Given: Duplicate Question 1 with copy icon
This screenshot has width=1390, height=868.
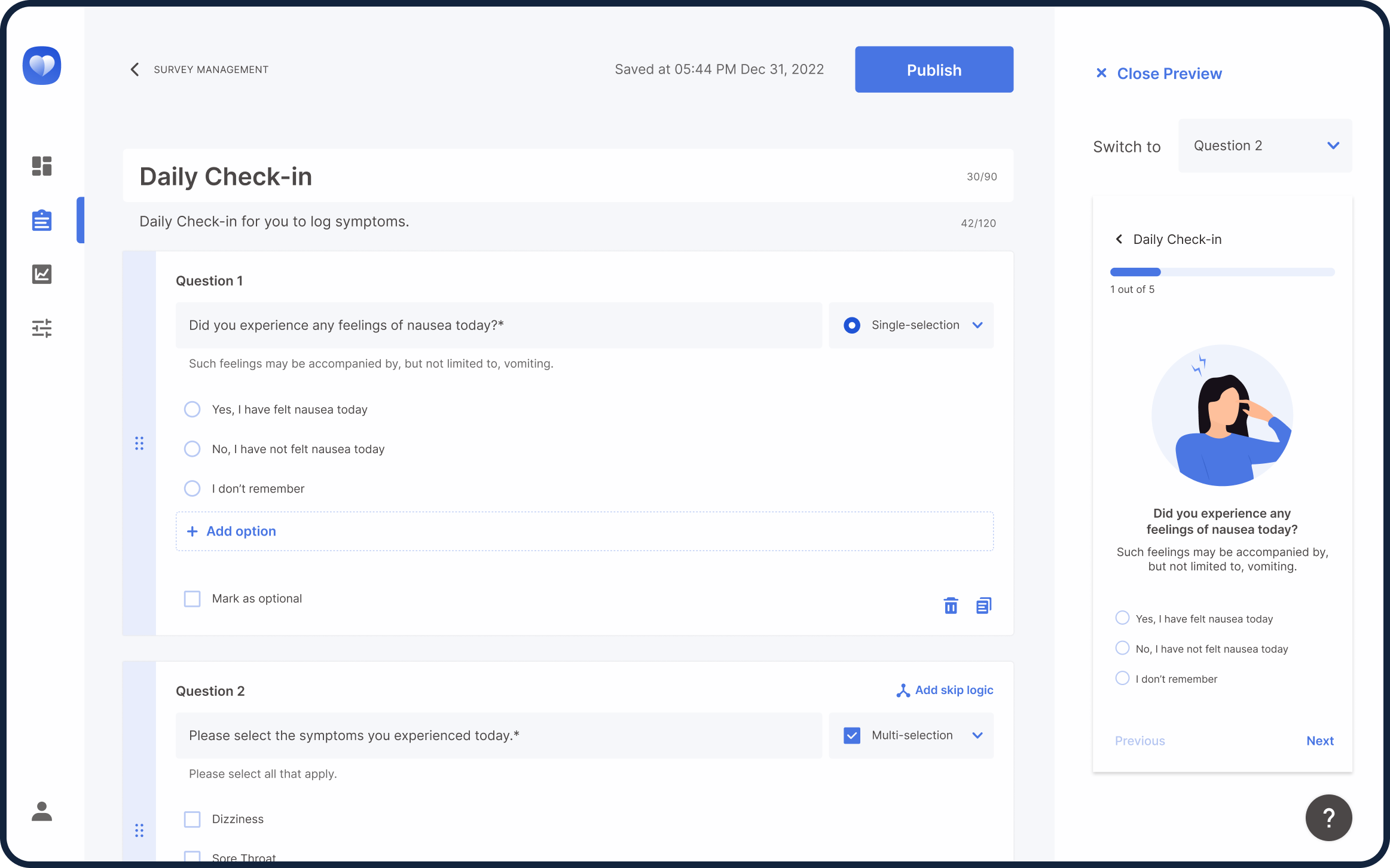Looking at the screenshot, I should (983, 606).
